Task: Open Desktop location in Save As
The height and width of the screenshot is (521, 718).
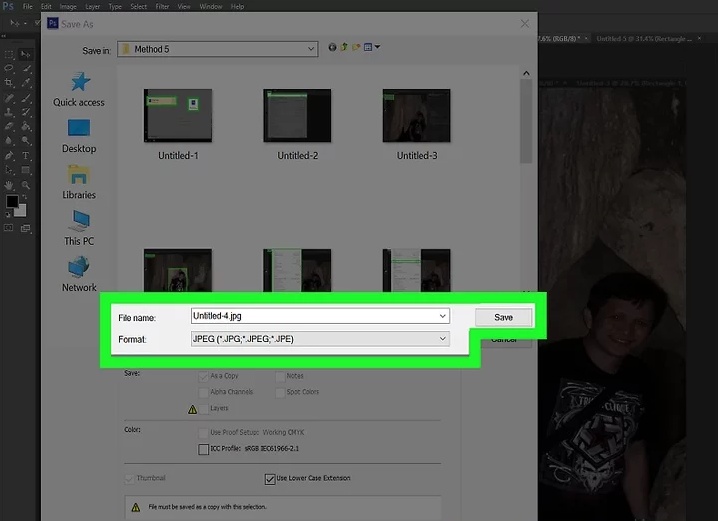Action: tap(79, 136)
